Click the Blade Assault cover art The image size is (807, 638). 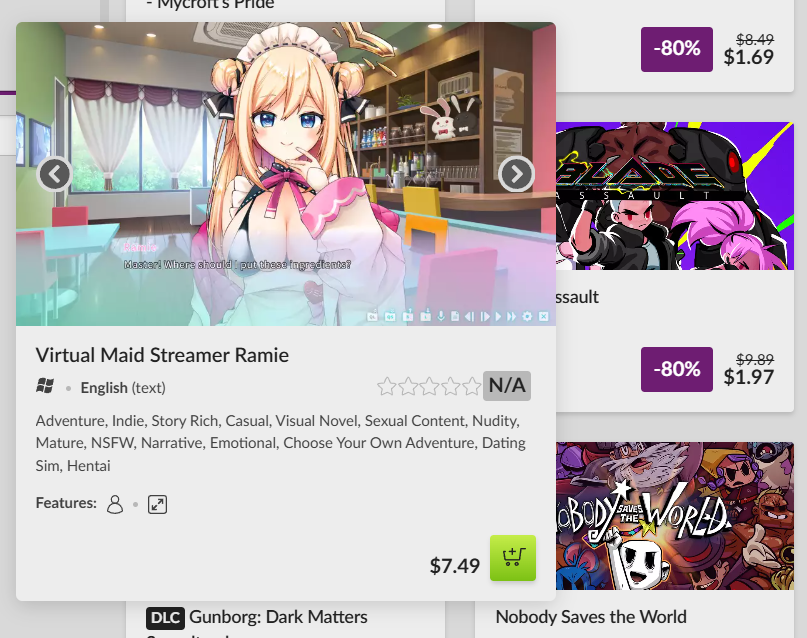675,196
